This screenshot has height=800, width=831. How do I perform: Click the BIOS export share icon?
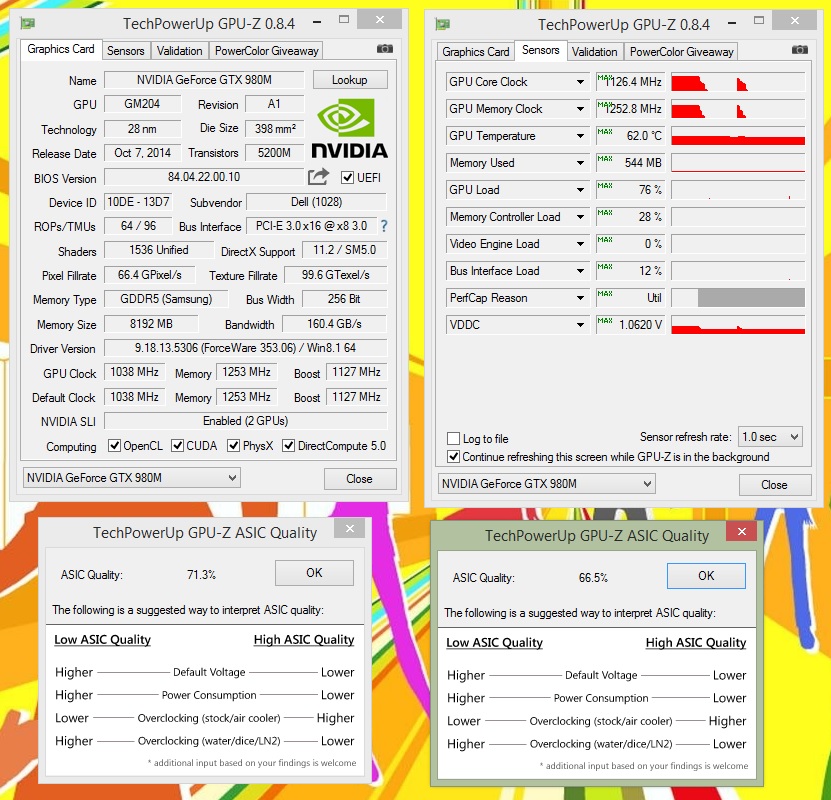[319, 176]
